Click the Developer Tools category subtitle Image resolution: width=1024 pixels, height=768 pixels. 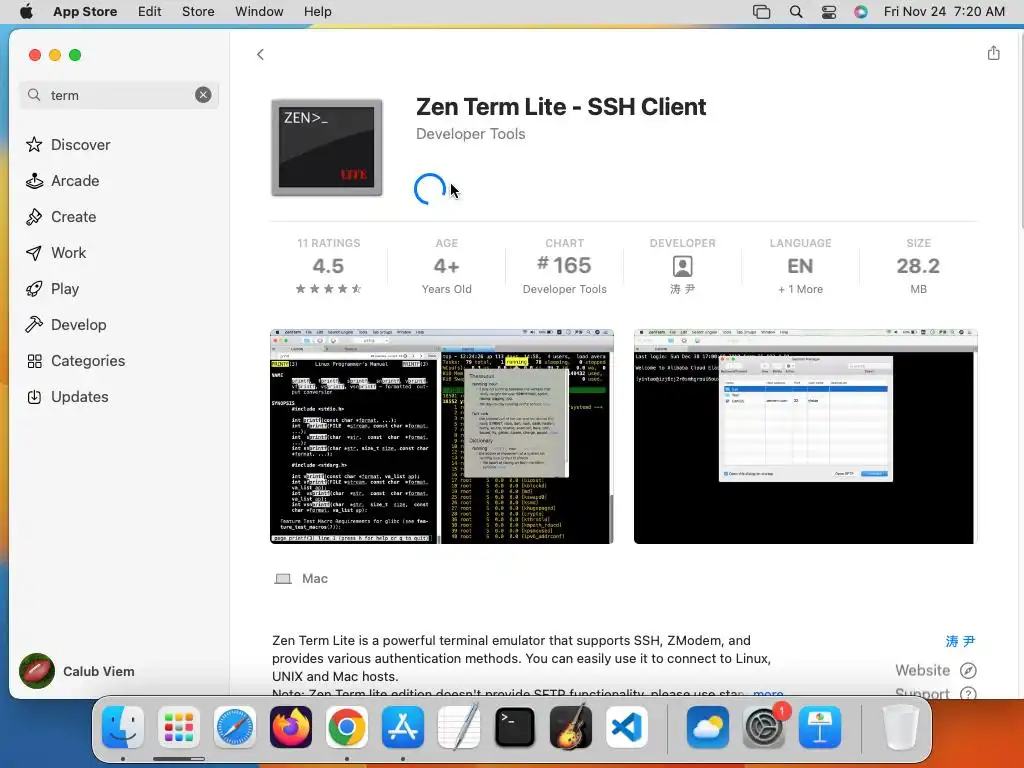470,134
